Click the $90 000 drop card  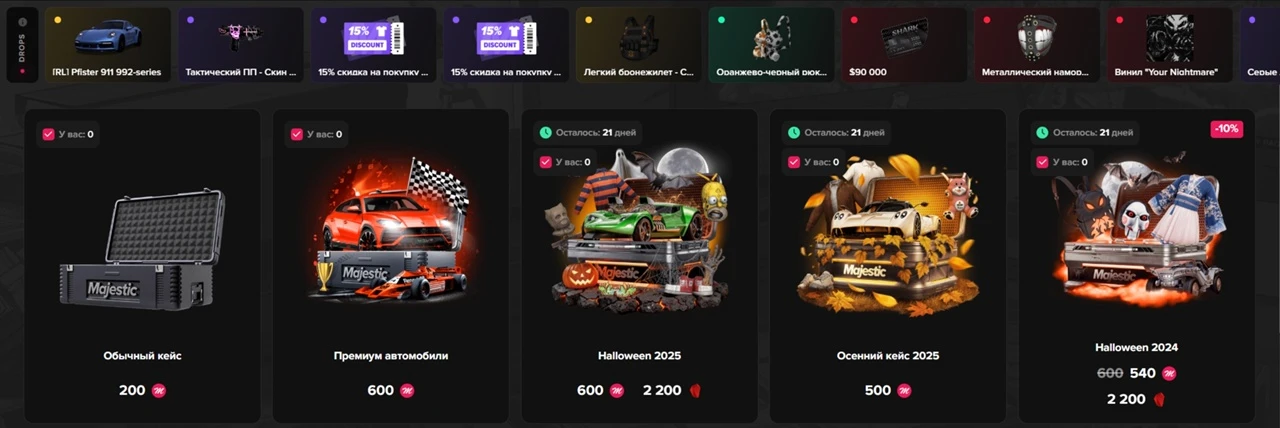[904, 45]
